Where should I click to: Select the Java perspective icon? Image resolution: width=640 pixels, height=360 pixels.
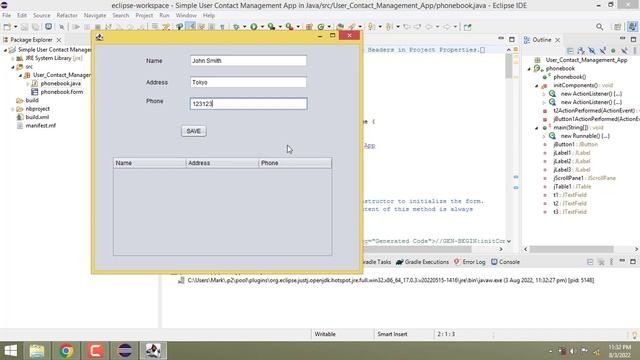pos(632,27)
